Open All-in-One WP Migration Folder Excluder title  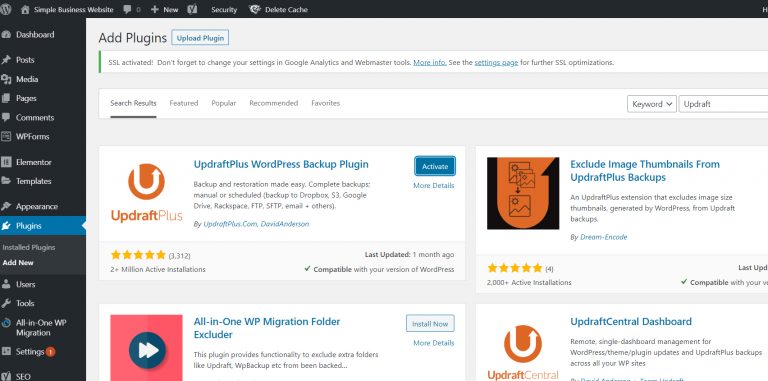click(267, 328)
